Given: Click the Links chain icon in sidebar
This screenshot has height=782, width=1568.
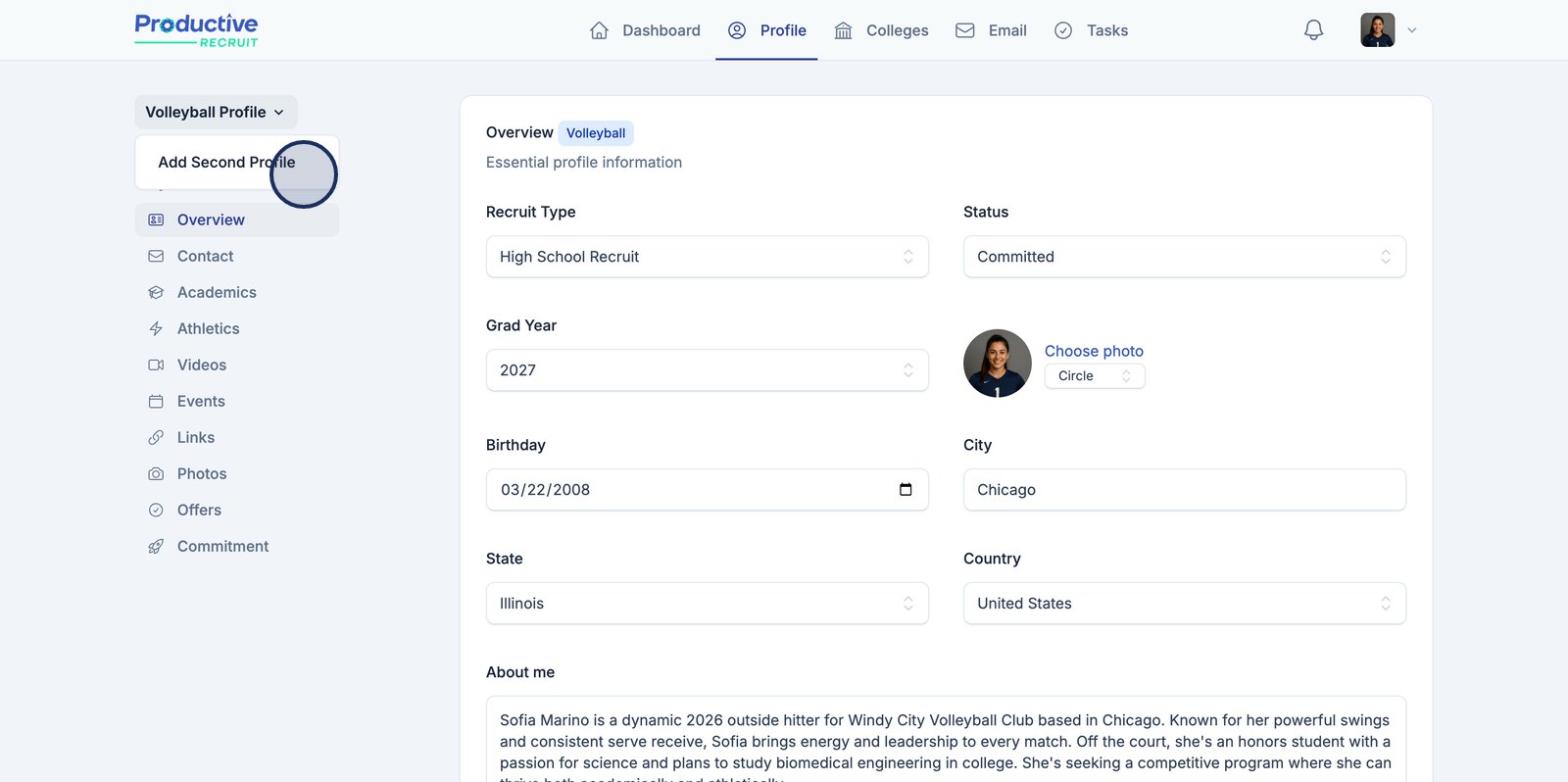Looking at the screenshot, I should pyautogui.click(x=156, y=438).
